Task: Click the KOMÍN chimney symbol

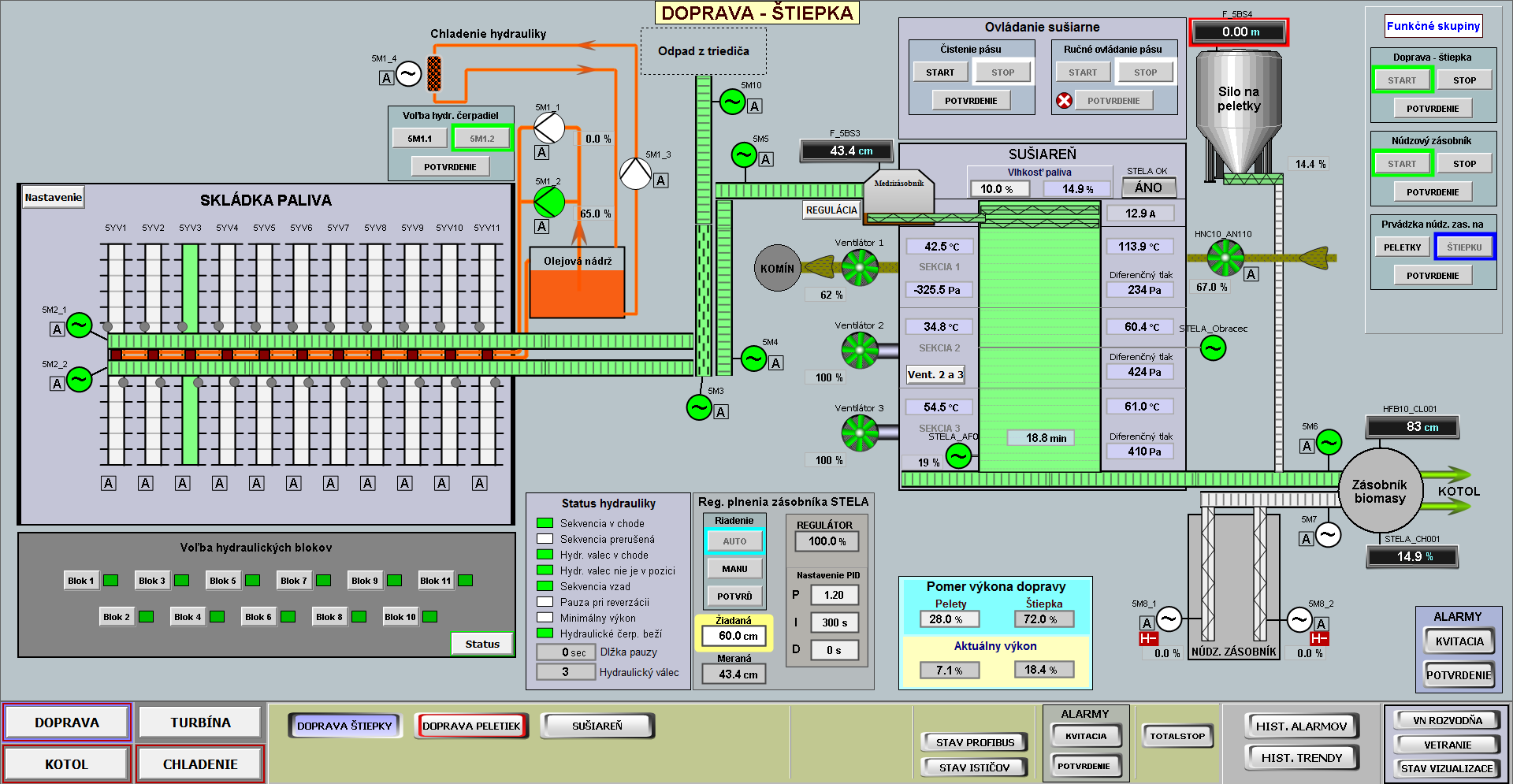Action: pyautogui.click(x=777, y=268)
